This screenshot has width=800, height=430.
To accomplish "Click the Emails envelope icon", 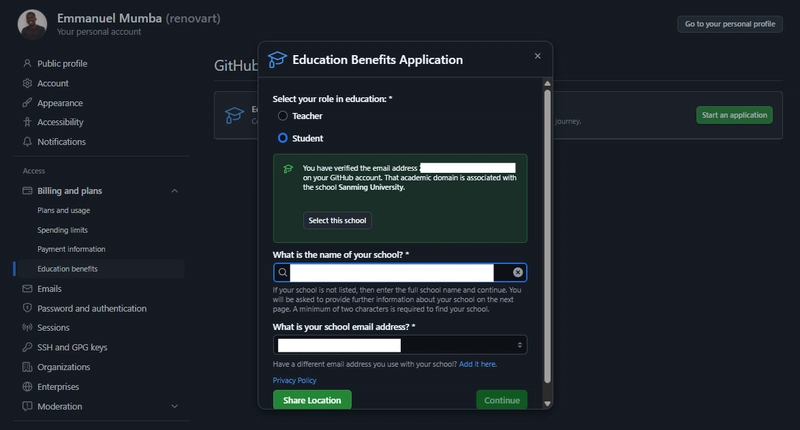I will (x=27, y=289).
